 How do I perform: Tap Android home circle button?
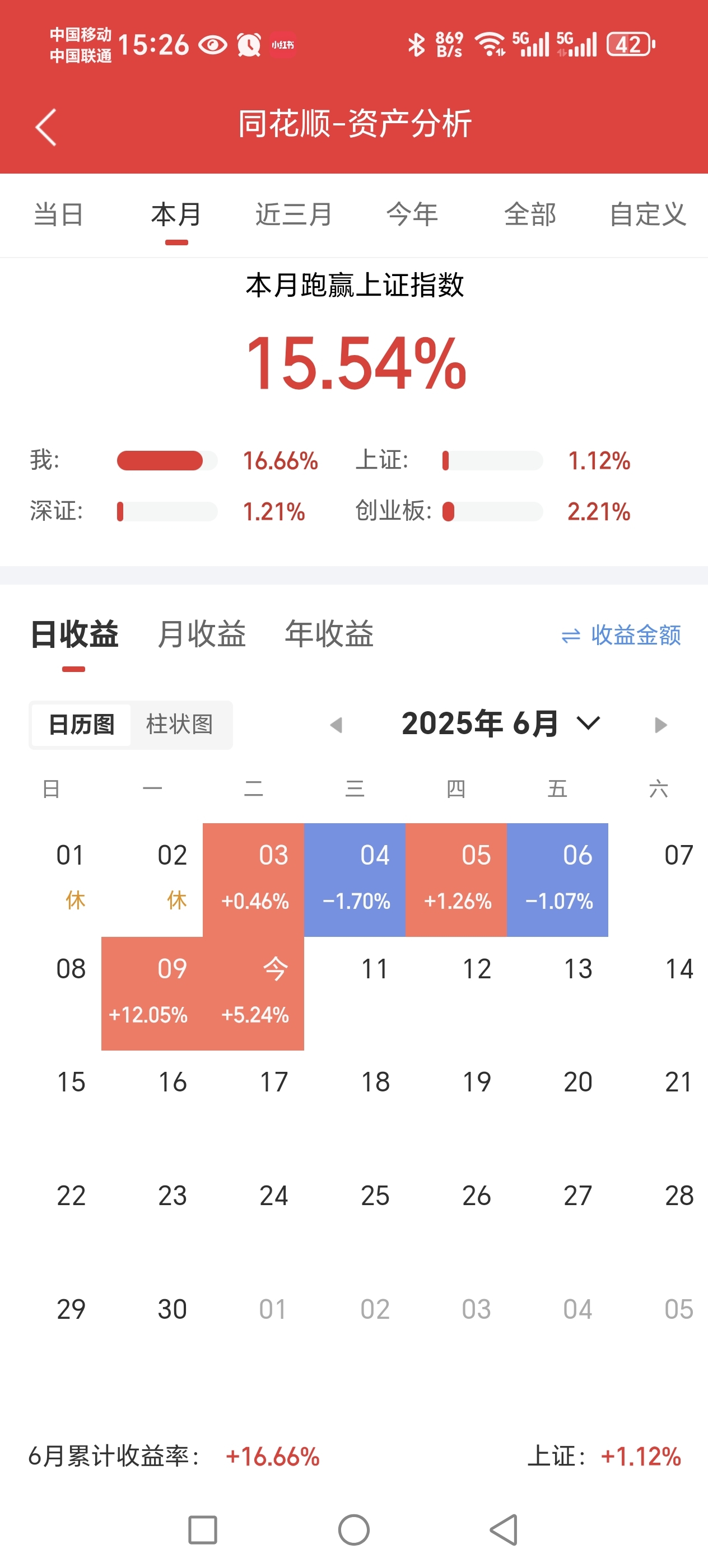(353, 1530)
